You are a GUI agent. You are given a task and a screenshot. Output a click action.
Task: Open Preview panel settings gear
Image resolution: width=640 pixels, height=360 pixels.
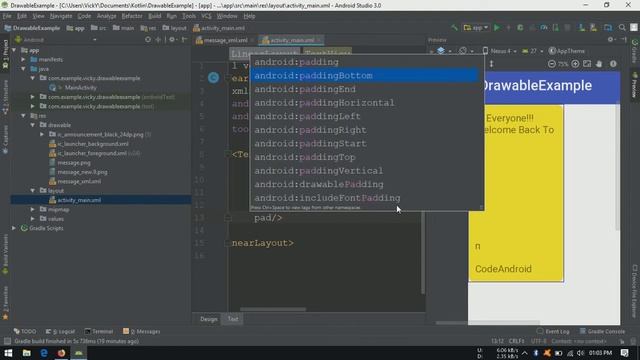click(x=611, y=40)
